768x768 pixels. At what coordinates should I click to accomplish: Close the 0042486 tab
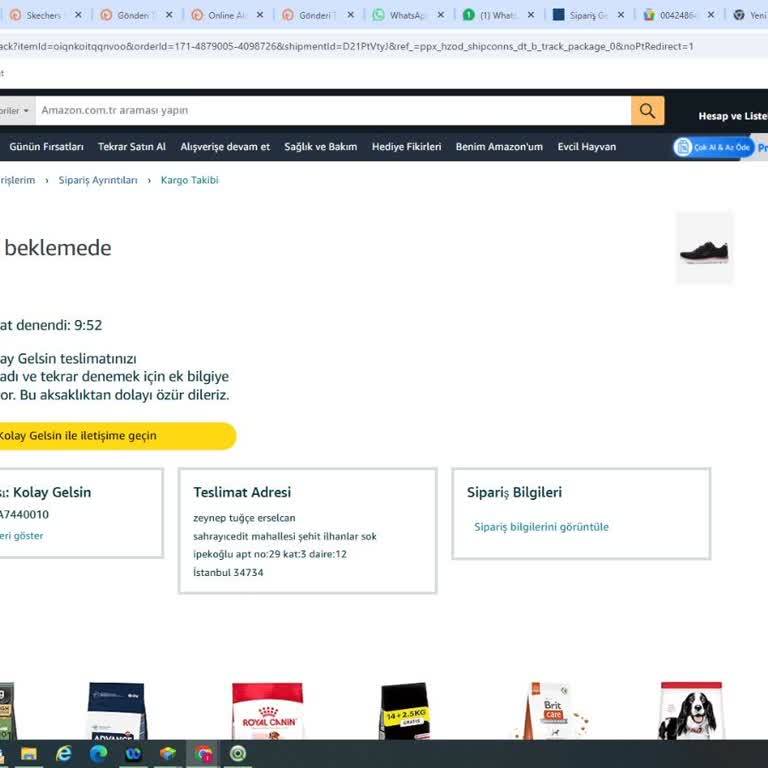click(x=711, y=15)
